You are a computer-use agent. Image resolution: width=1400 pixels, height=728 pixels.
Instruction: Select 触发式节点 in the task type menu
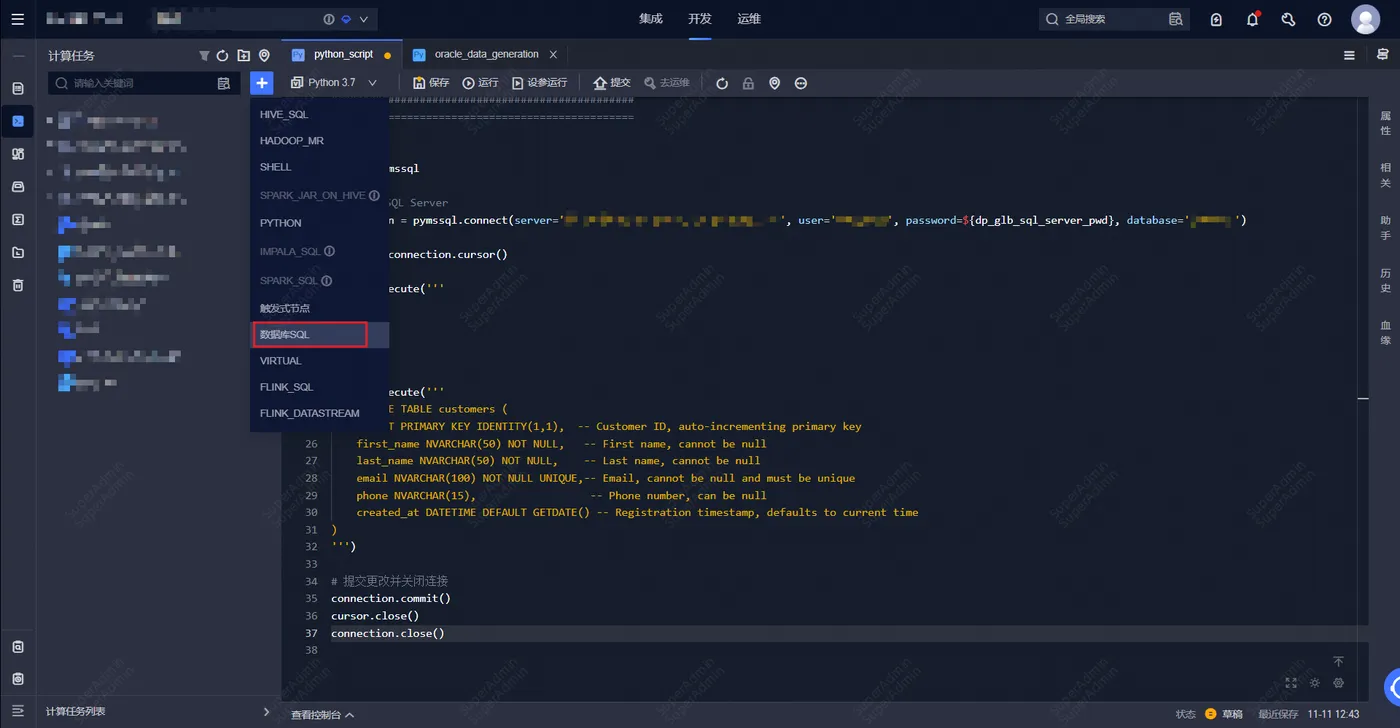coord(319,308)
